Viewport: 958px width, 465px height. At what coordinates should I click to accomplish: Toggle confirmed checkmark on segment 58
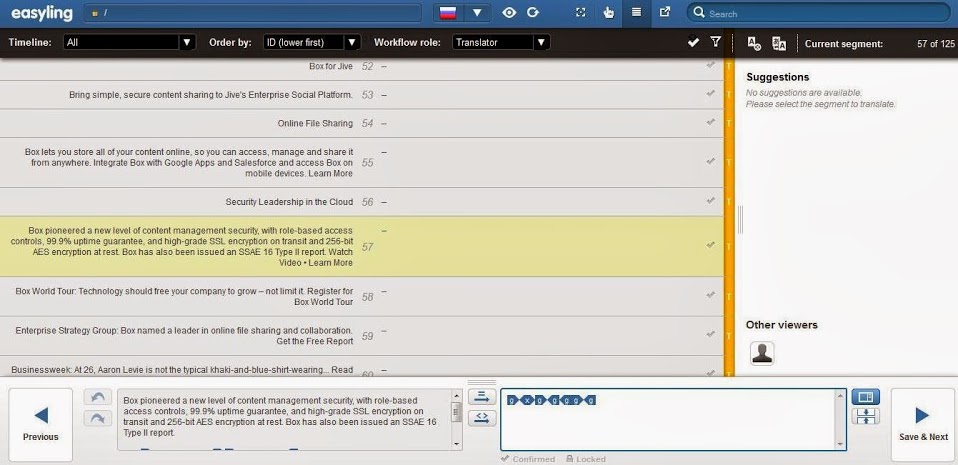[x=710, y=295]
